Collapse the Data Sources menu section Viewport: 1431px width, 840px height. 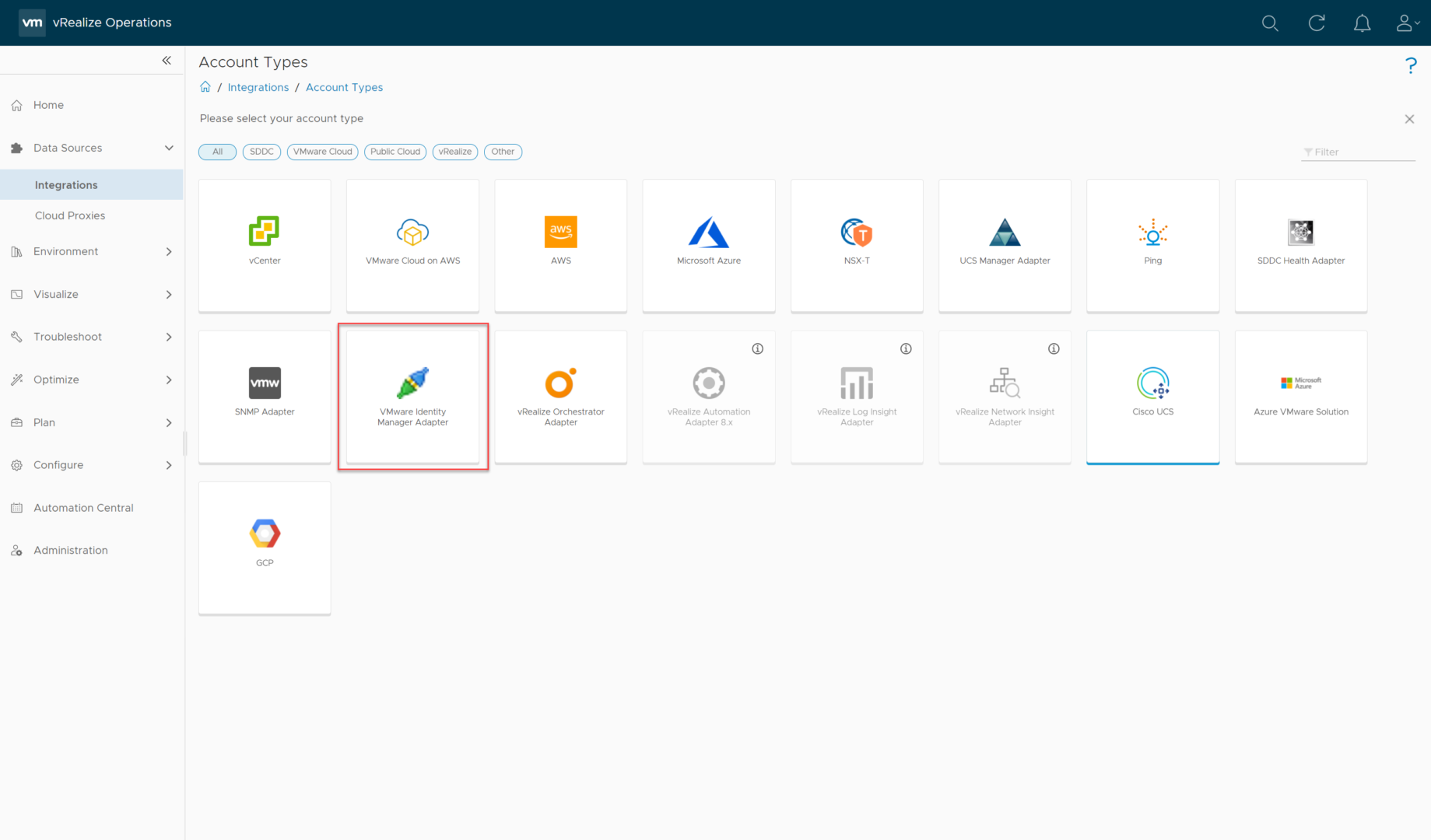click(x=169, y=148)
